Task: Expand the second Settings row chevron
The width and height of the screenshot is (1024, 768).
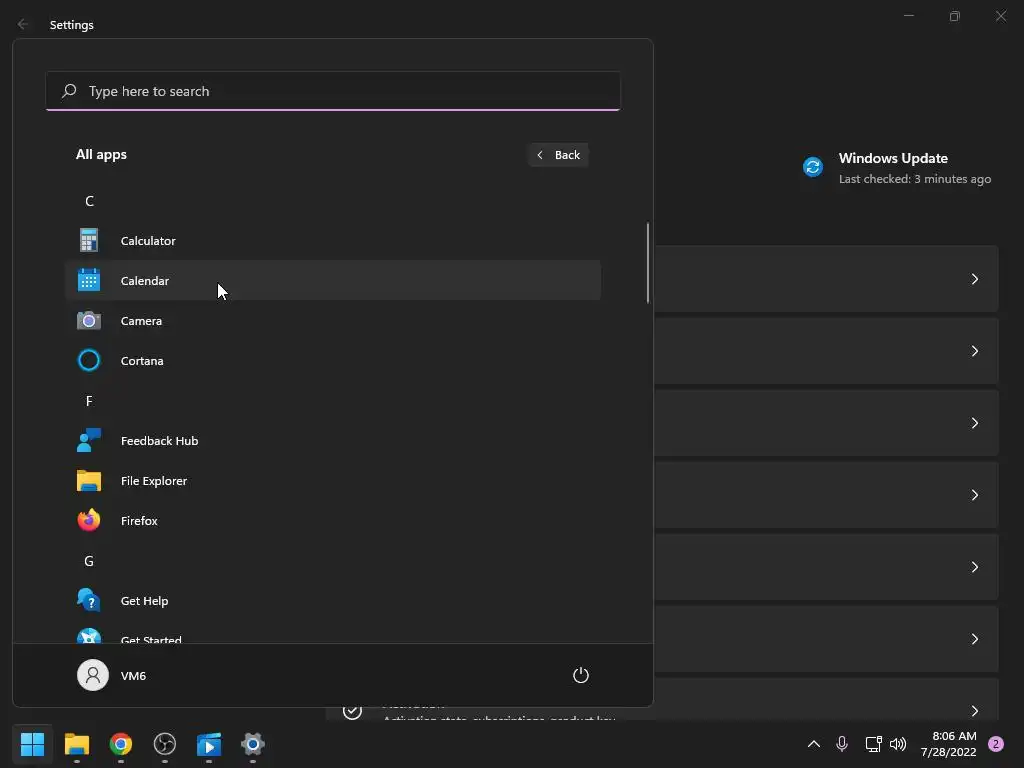Action: click(974, 351)
